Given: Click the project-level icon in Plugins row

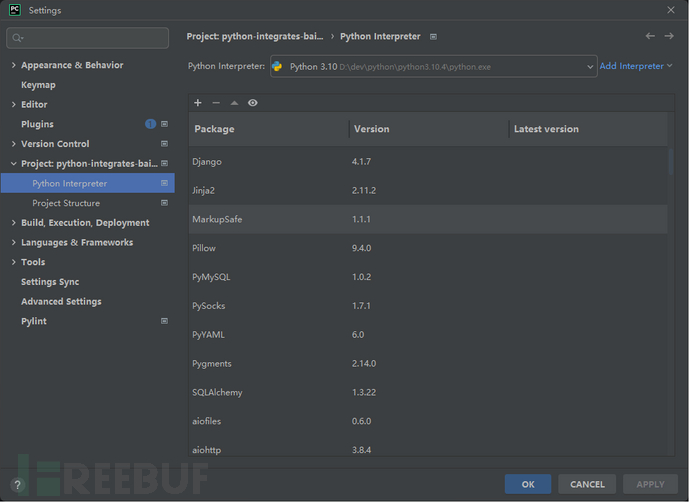Looking at the screenshot, I should tap(165, 124).
